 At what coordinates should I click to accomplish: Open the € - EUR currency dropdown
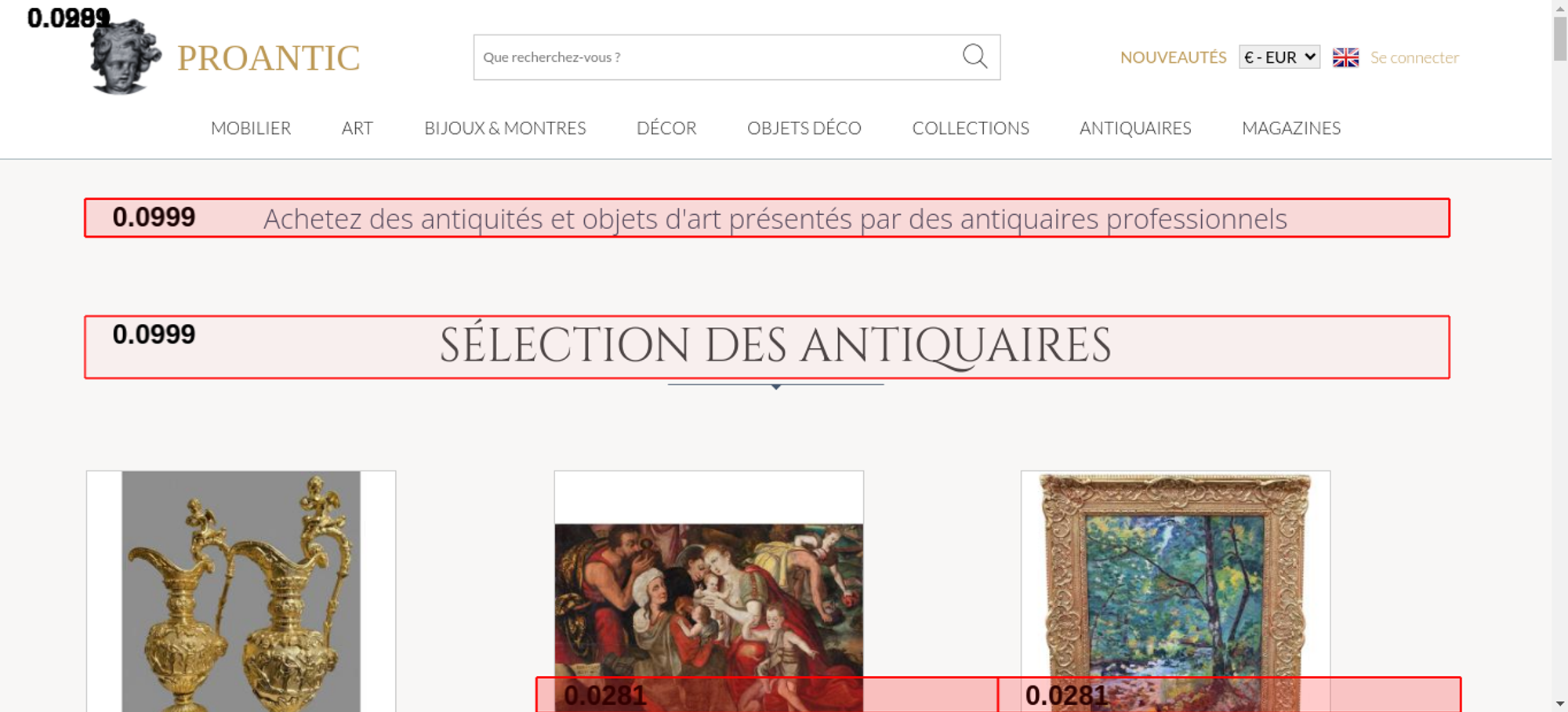pos(1279,57)
